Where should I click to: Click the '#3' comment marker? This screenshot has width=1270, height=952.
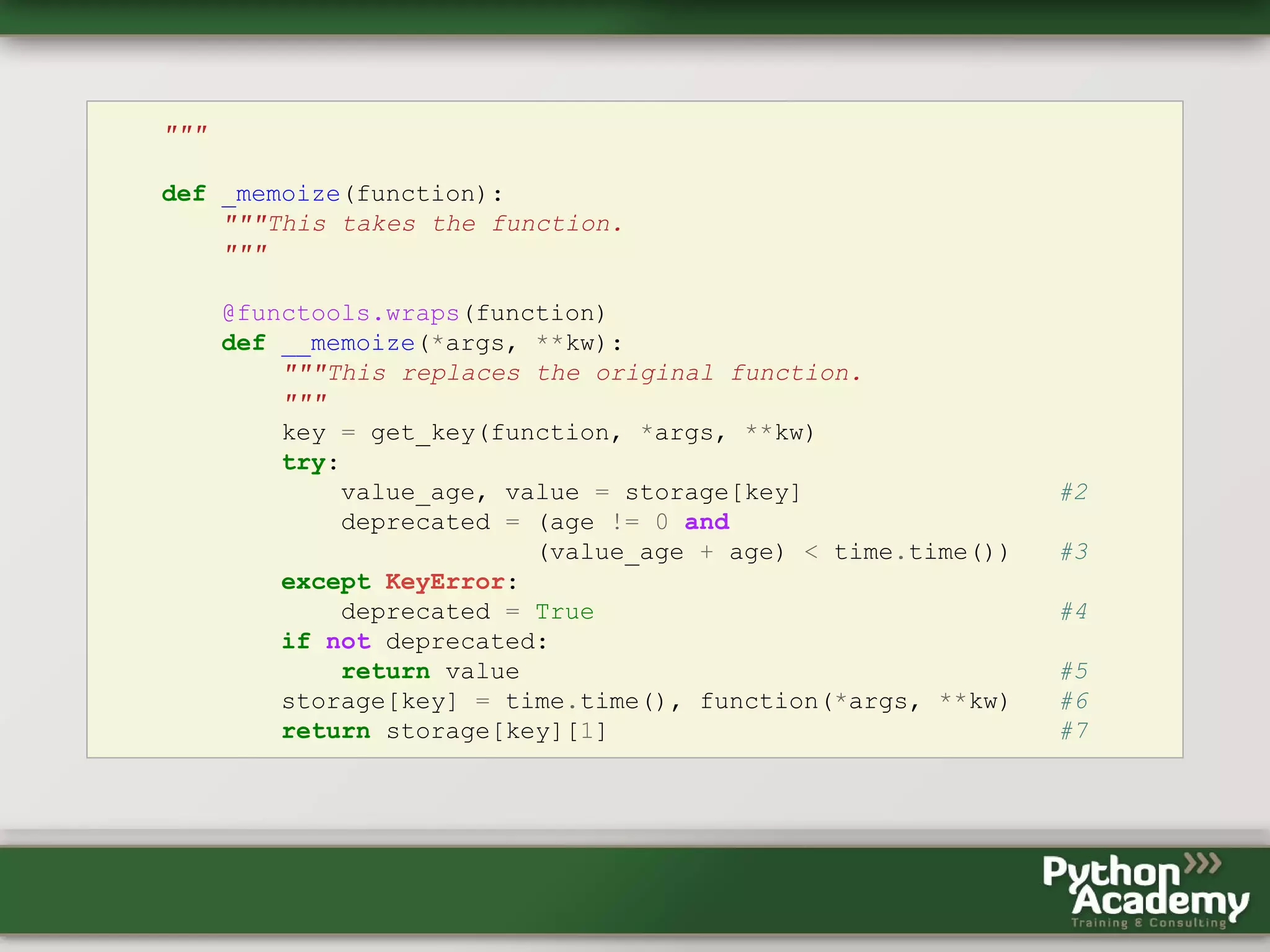pyautogui.click(x=1074, y=552)
